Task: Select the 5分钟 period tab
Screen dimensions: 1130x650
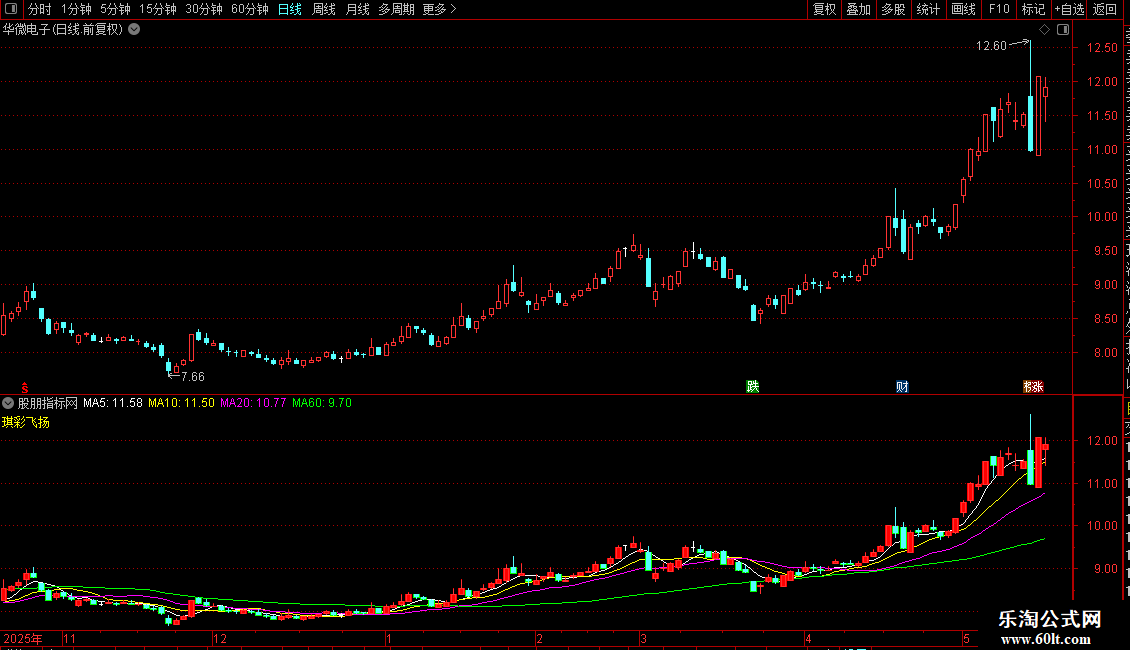Action: [115, 9]
